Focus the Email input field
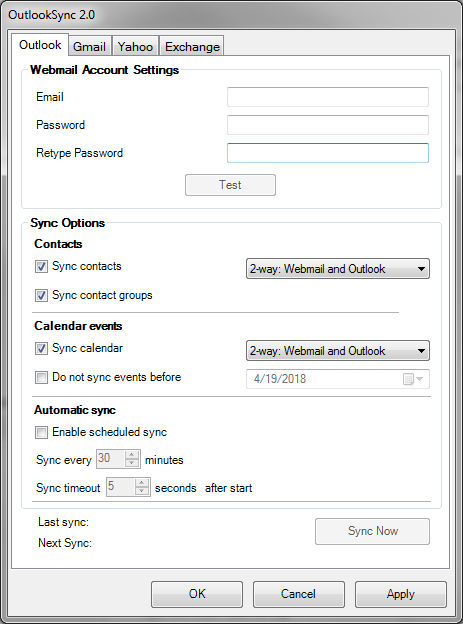The width and height of the screenshot is (463, 624). (x=328, y=97)
